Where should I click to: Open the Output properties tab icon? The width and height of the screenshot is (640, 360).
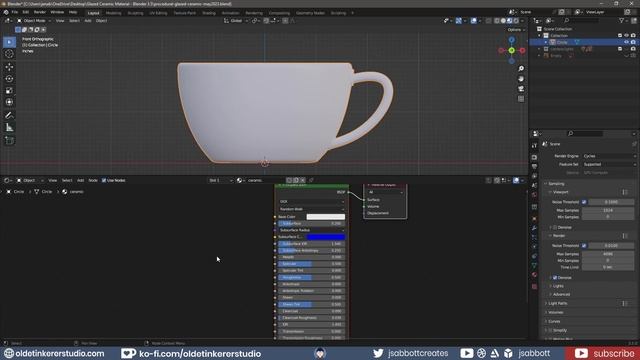534,167
